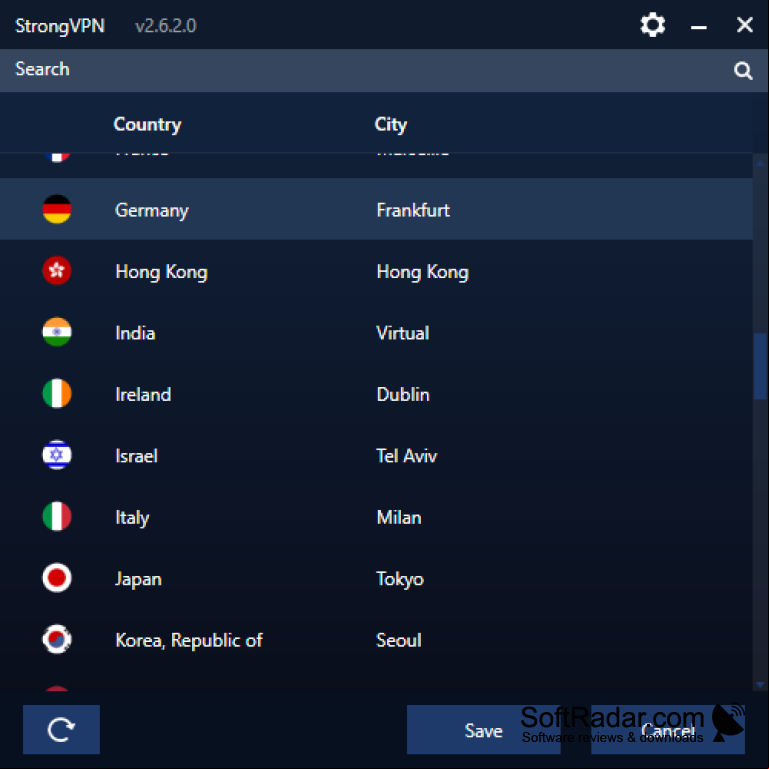Image resolution: width=769 pixels, height=769 pixels.
Task: Click the Italy flag icon
Action: tap(57, 516)
